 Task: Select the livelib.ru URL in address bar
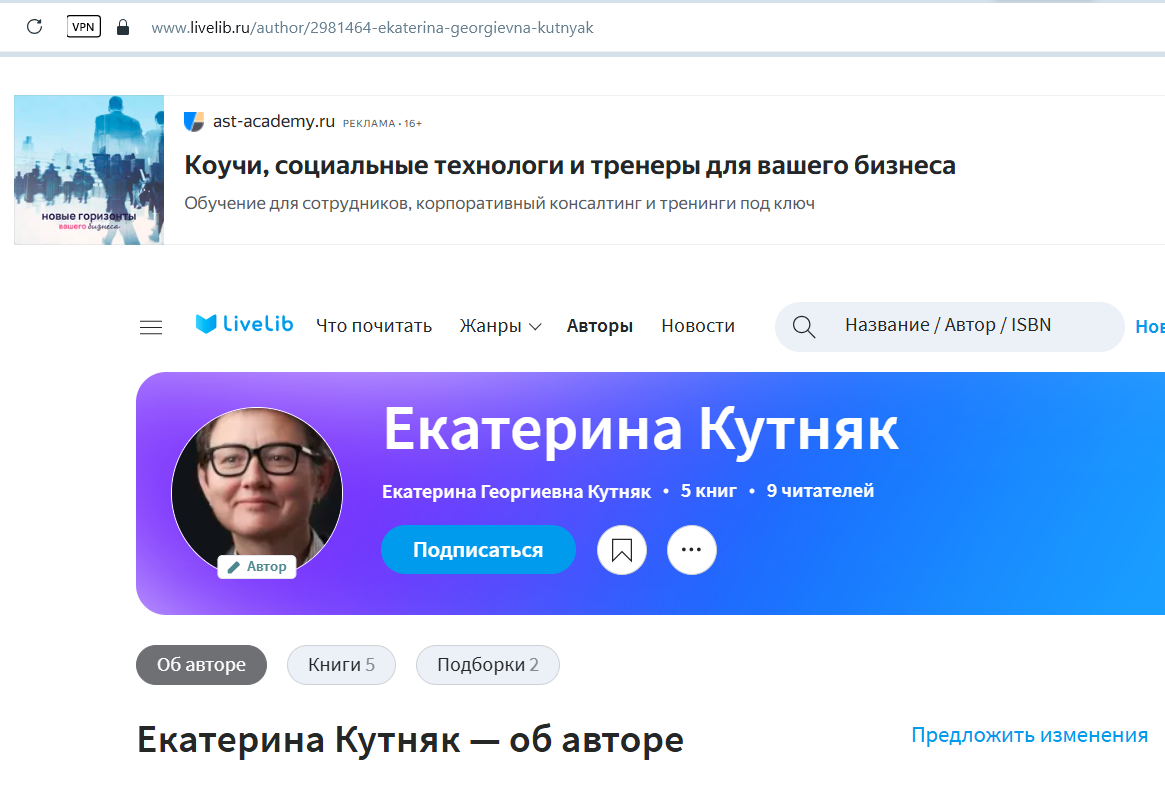pos(372,27)
